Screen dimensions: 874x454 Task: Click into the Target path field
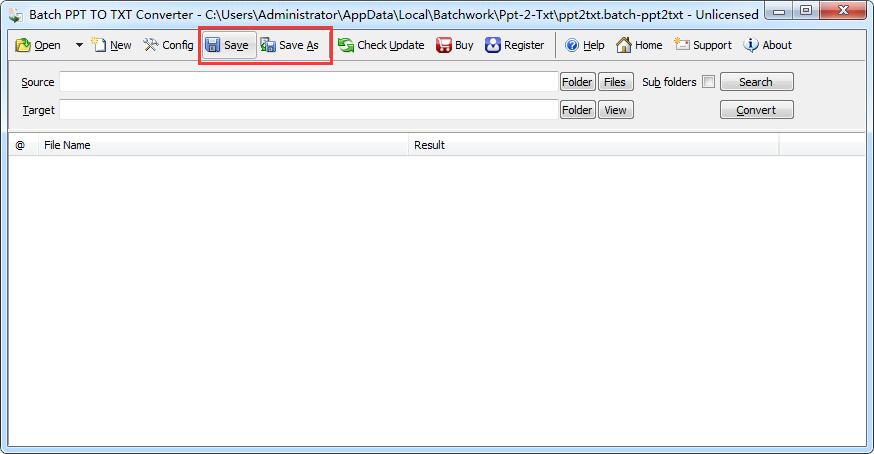(308, 110)
